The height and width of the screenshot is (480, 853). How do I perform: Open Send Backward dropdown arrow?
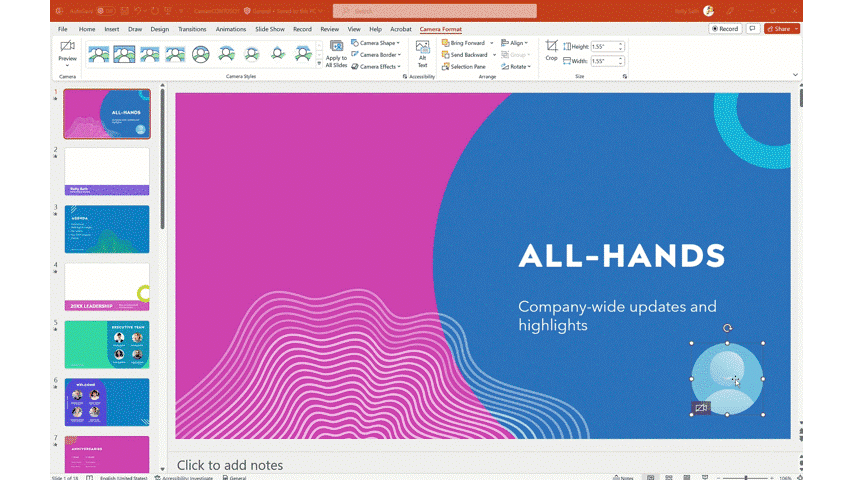[494, 55]
